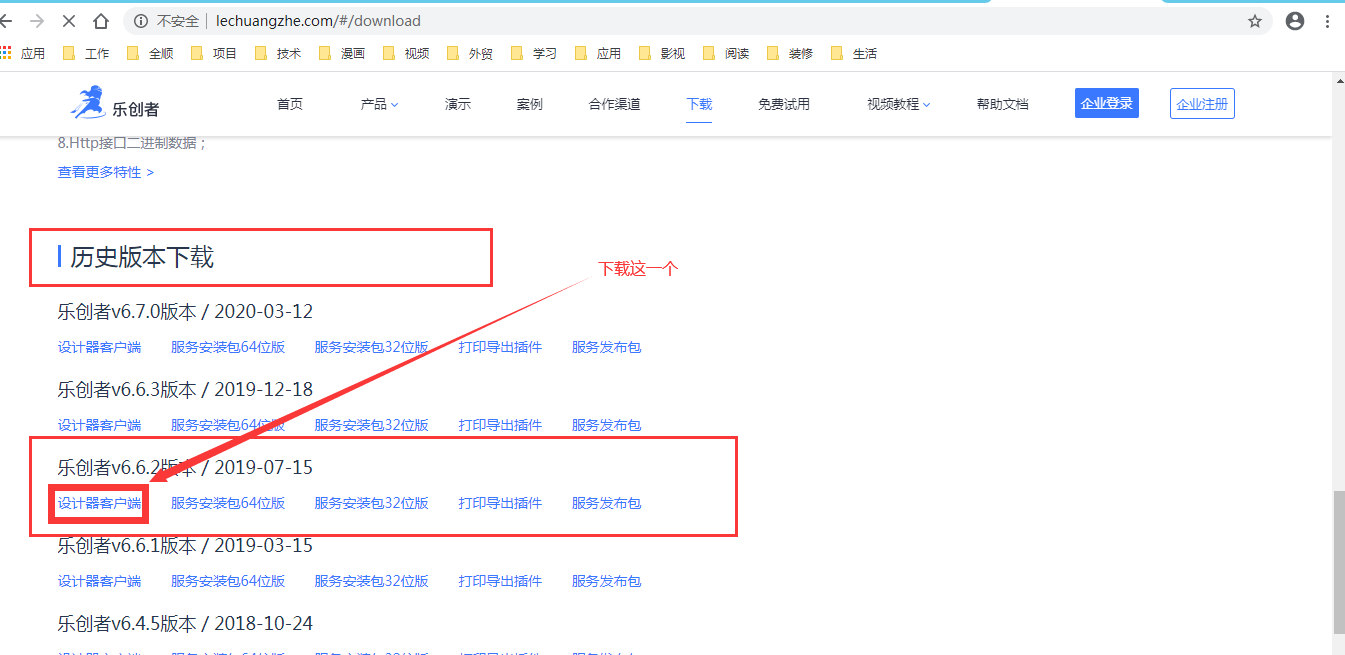Open the 应用 apps grid shortcut
1345x655 pixels.
click(23, 53)
